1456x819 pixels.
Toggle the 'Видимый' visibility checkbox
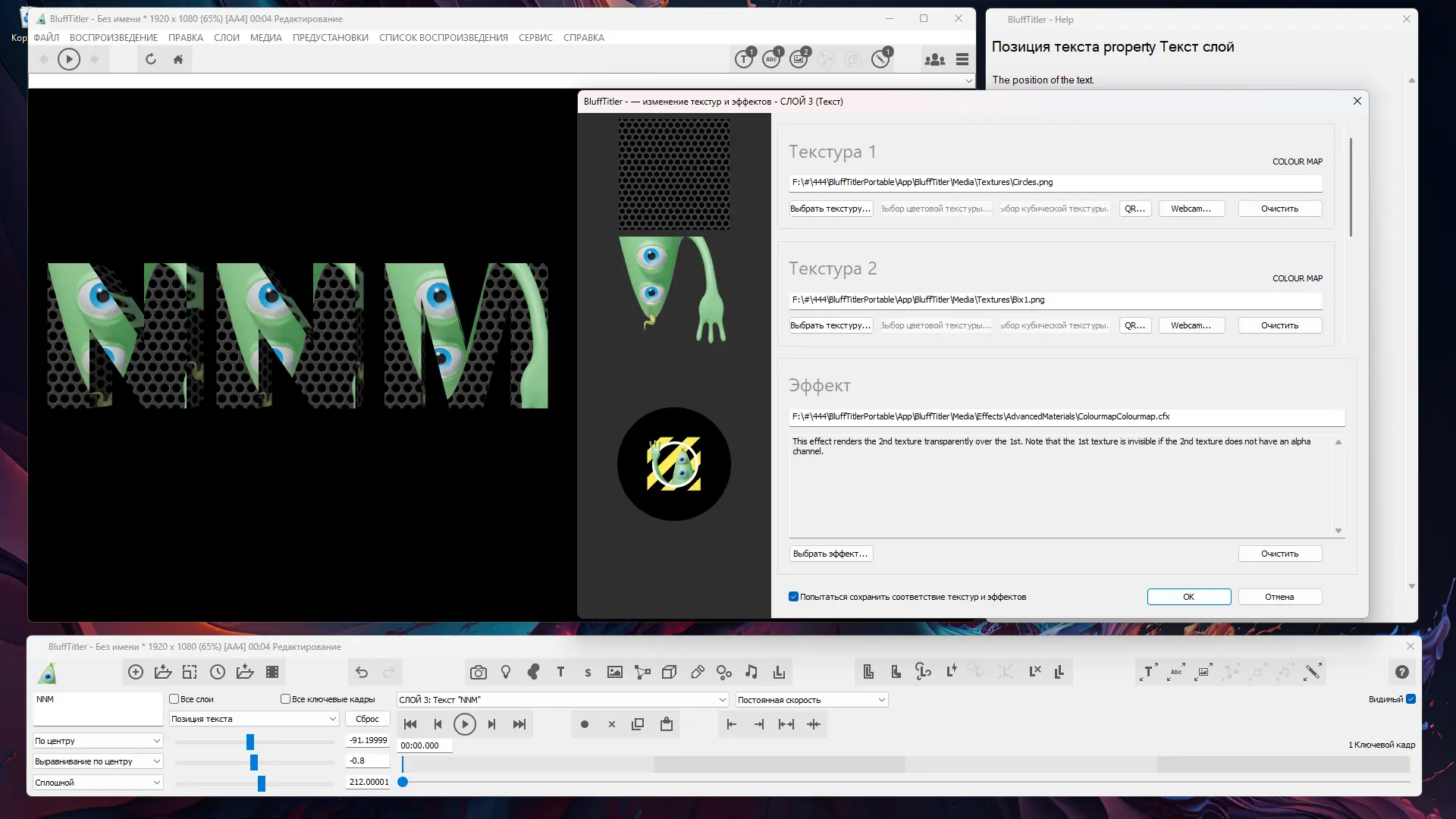[x=1410, y=699]
